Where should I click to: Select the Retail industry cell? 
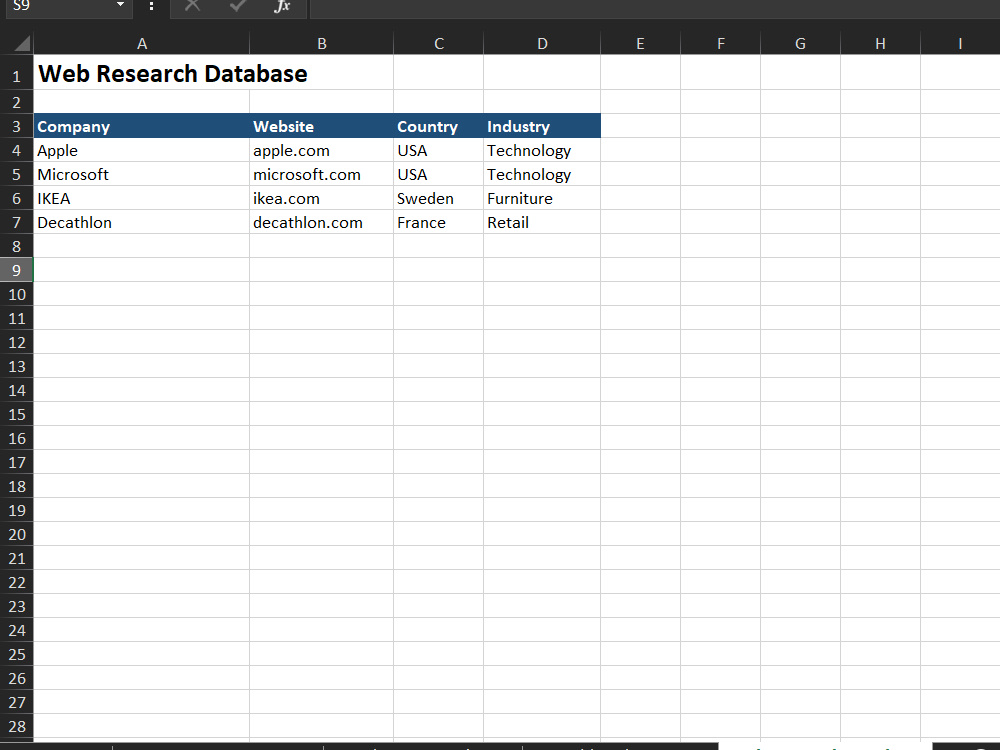pos(542,223)
